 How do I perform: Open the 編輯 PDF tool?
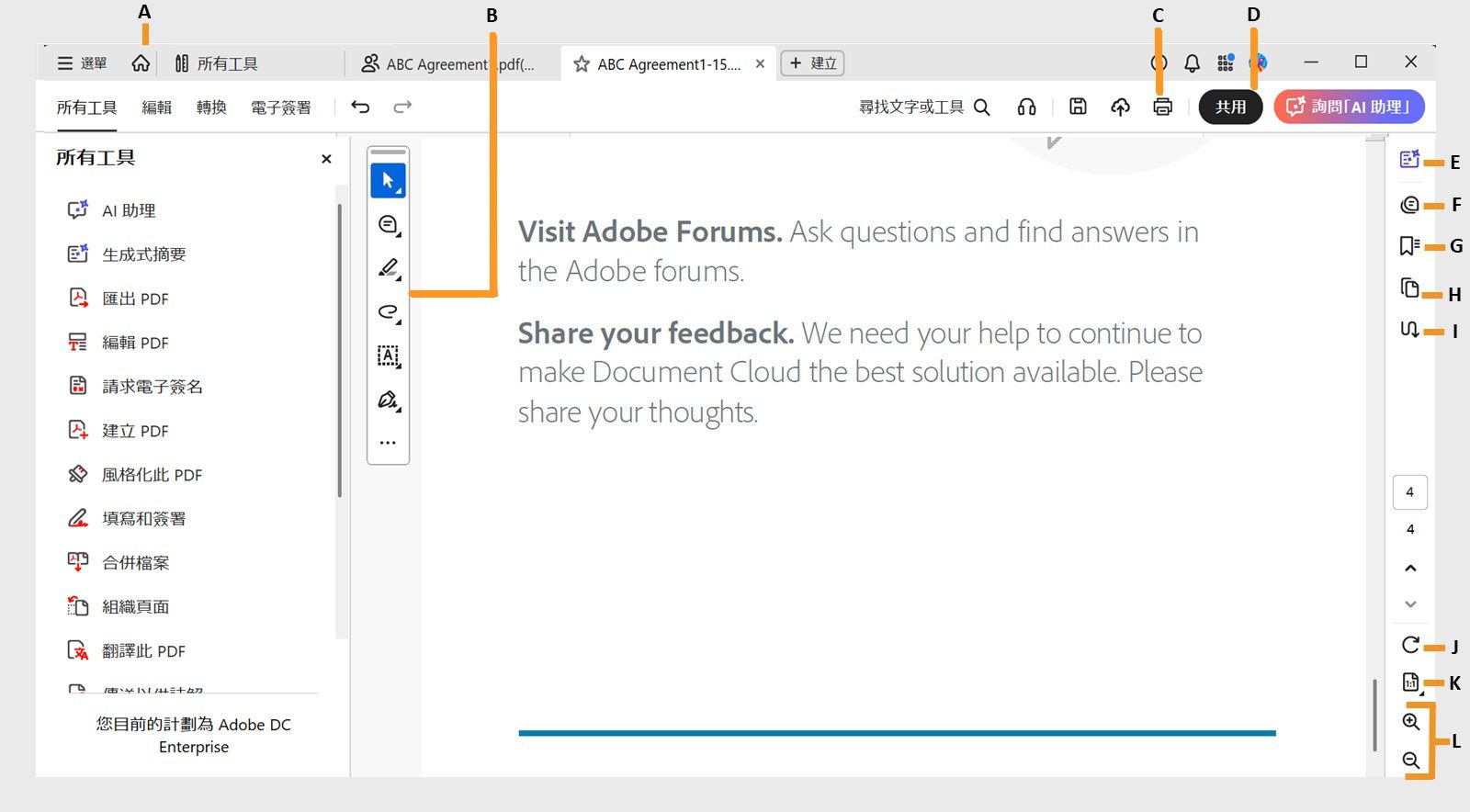tap(119, 343)
